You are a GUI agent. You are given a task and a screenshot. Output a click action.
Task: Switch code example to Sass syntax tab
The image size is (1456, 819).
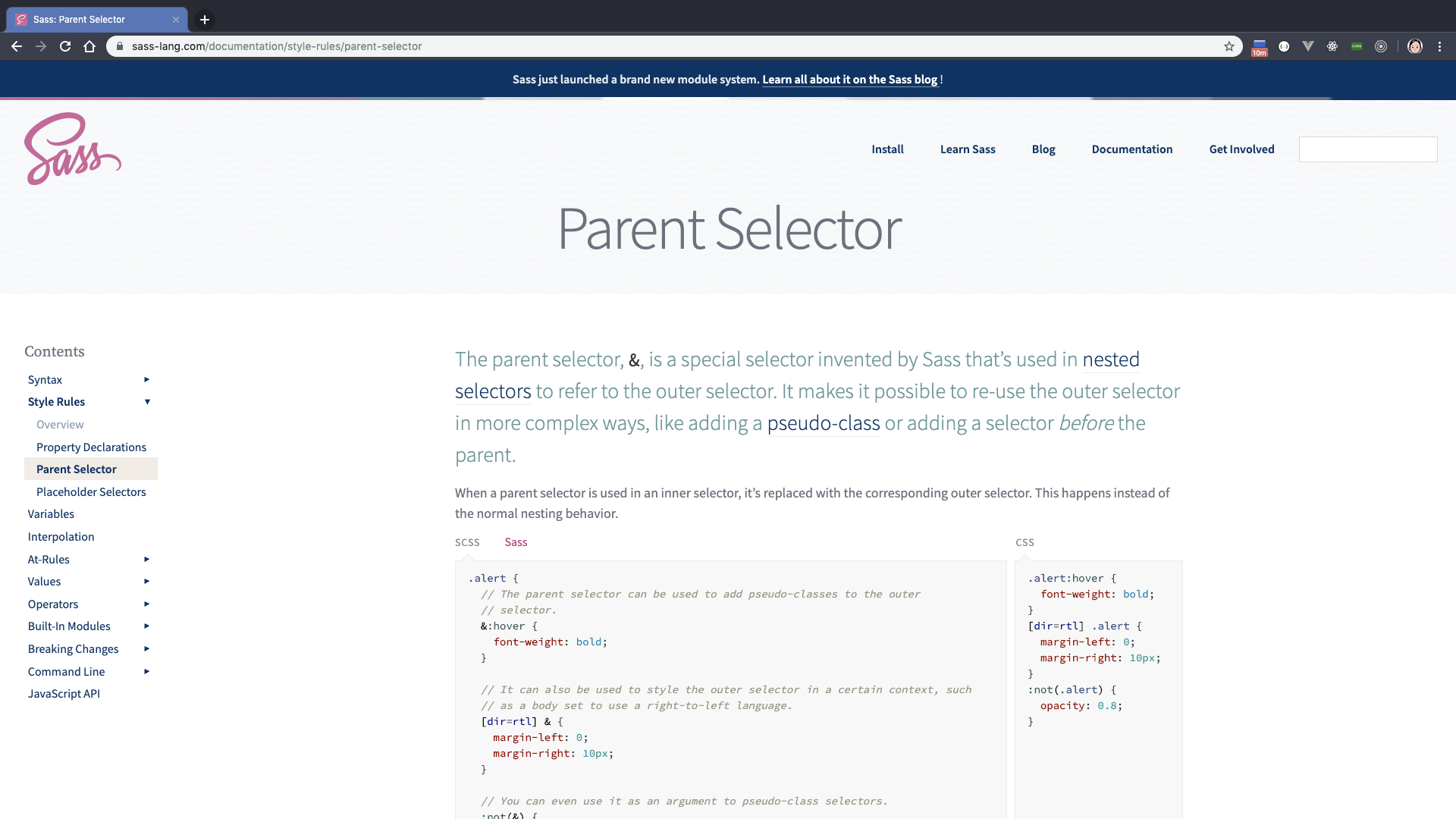(516, 542)
